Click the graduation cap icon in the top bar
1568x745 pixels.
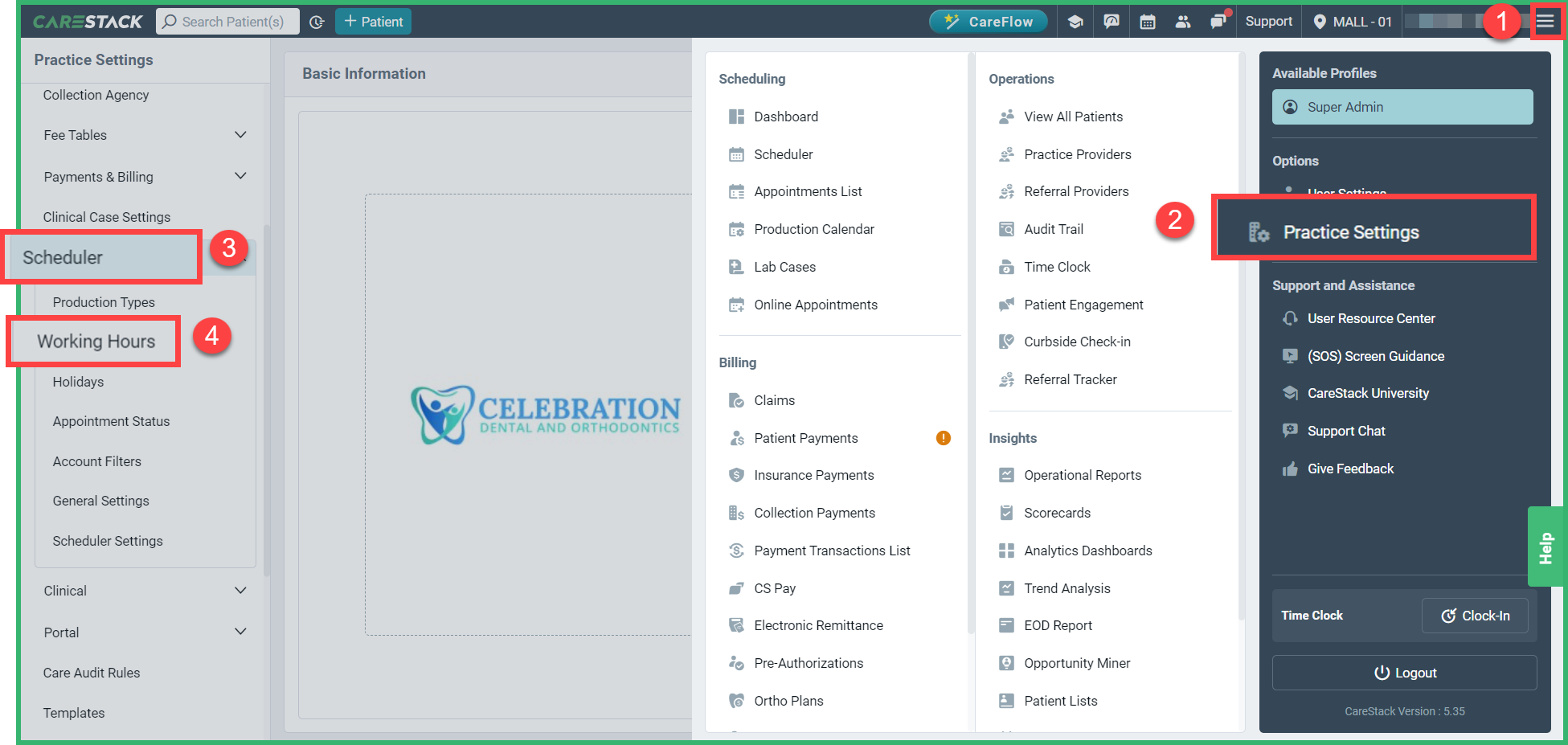1075,22
